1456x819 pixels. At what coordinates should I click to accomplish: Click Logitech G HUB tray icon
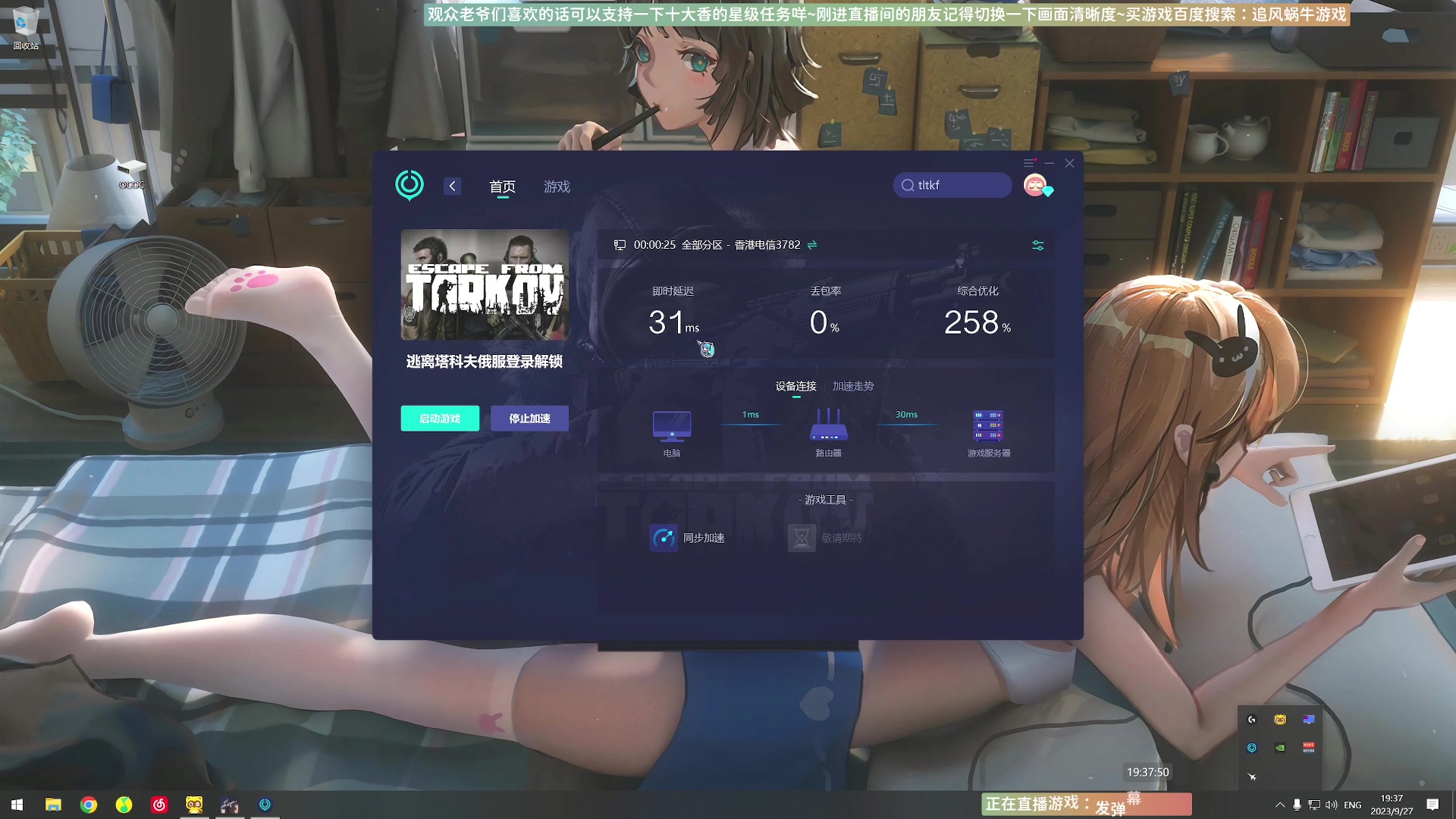click(1252, 720)
